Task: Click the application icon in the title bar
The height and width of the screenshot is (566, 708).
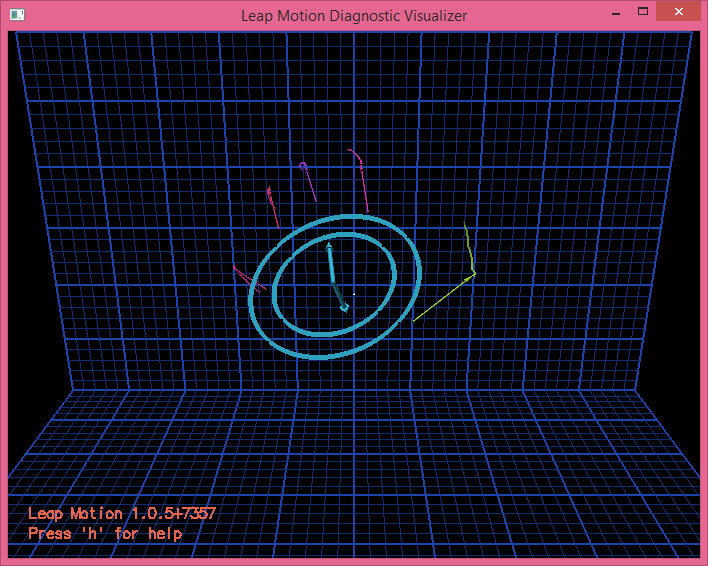Action: [x=17, y=15]
